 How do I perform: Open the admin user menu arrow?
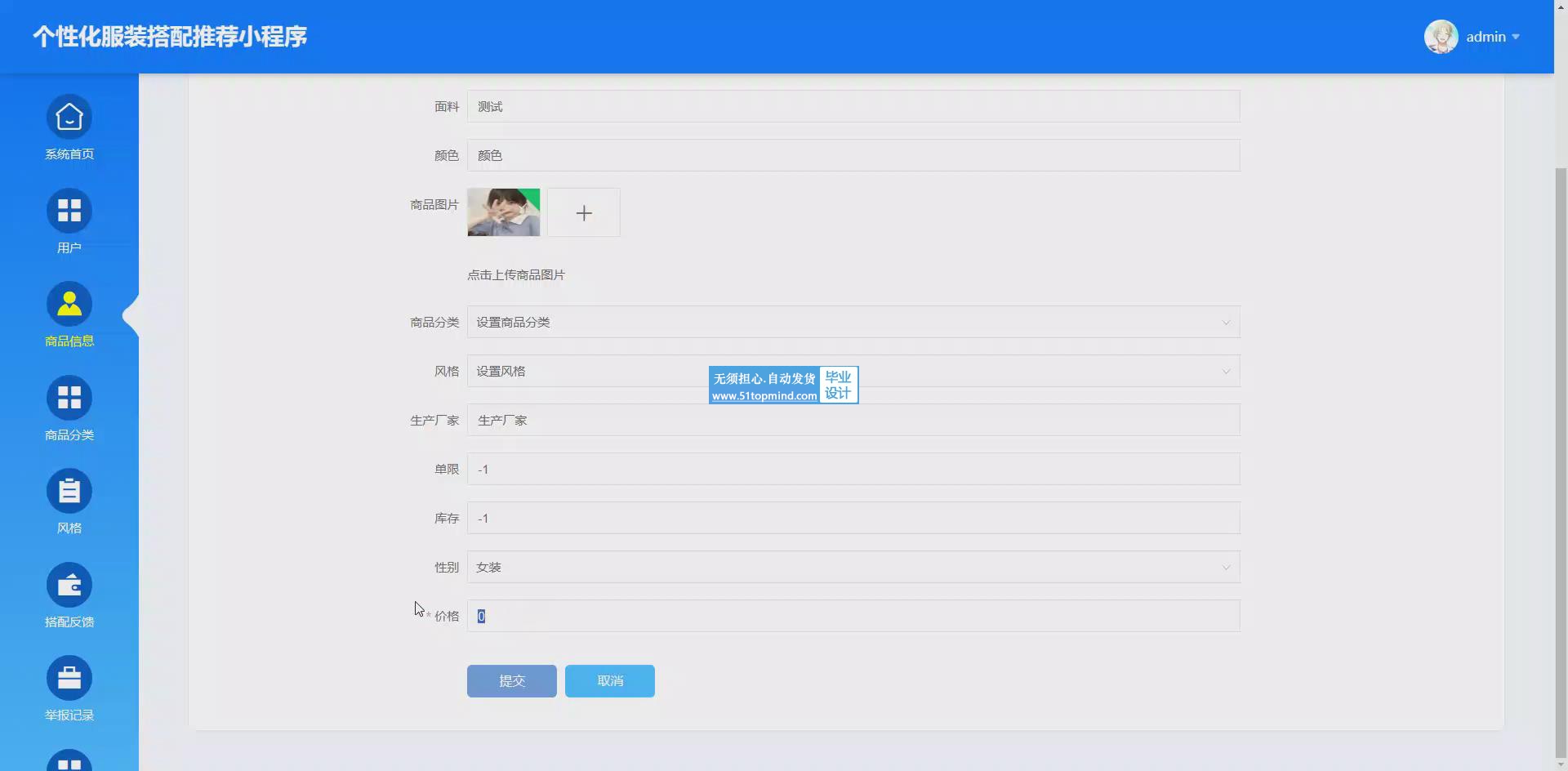(1516, 37)
